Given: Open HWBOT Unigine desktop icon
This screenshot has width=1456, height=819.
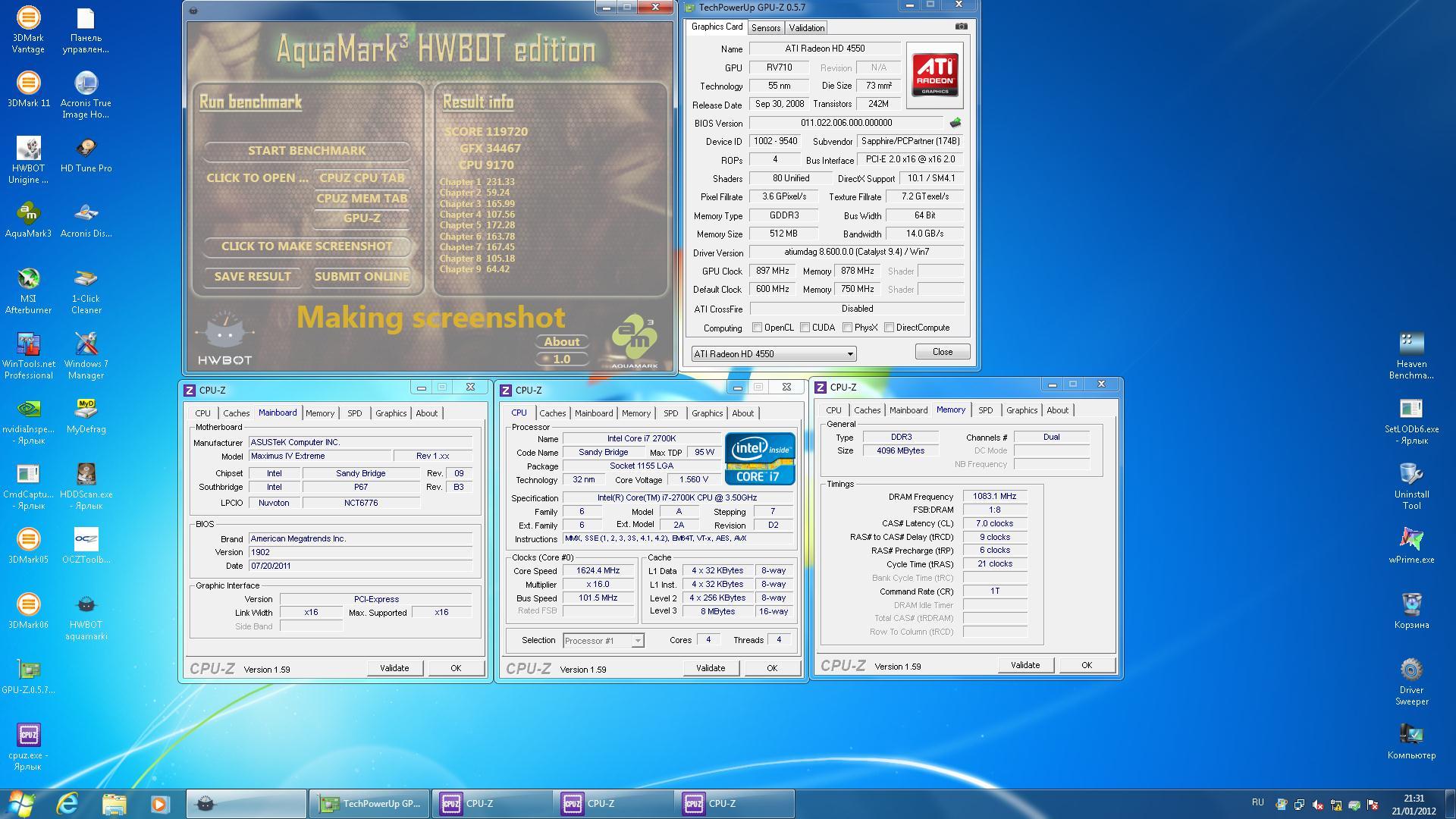Looking at the screenshot, I should (x=28, y=160).
